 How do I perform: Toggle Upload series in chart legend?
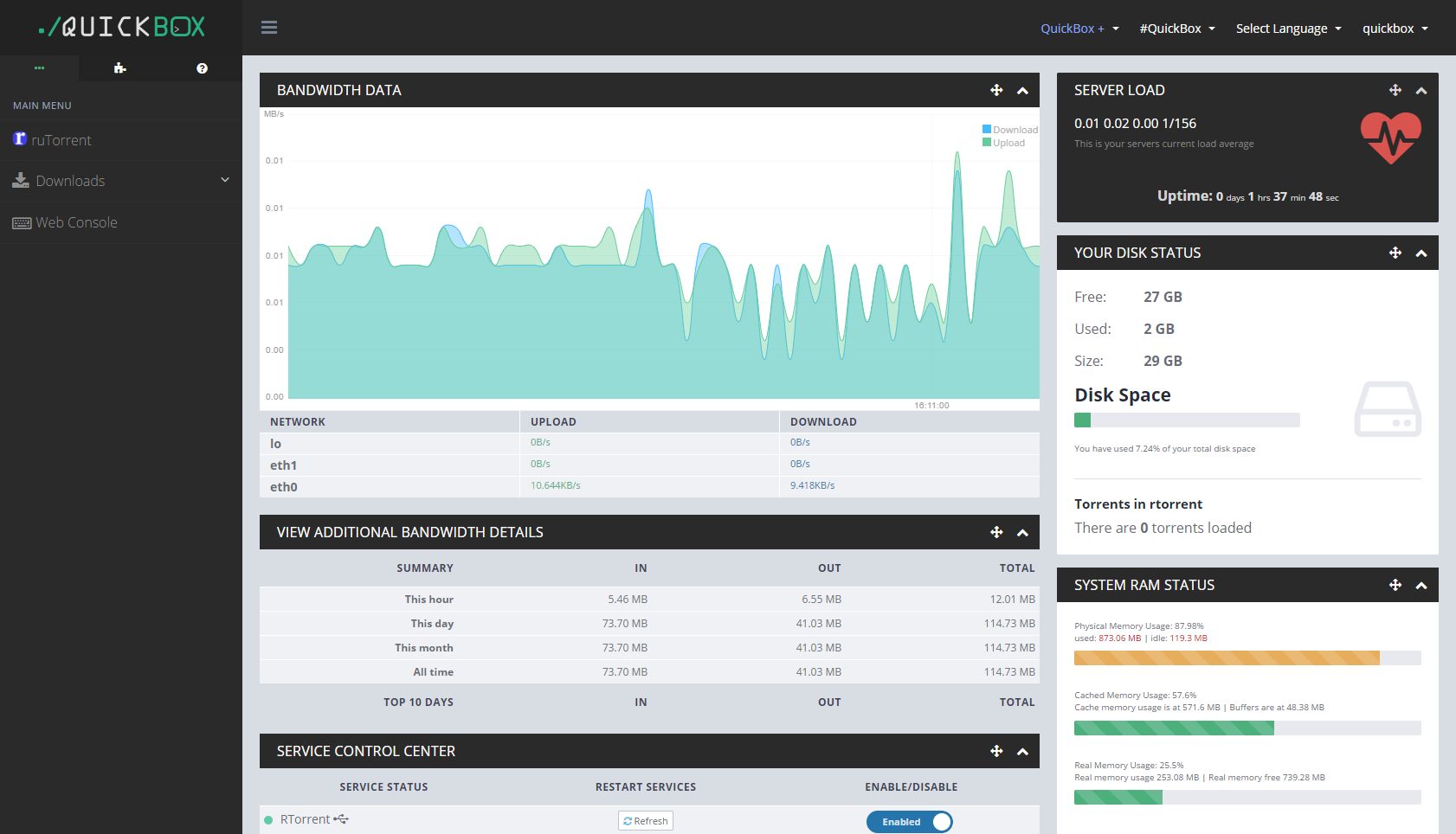1004,143
